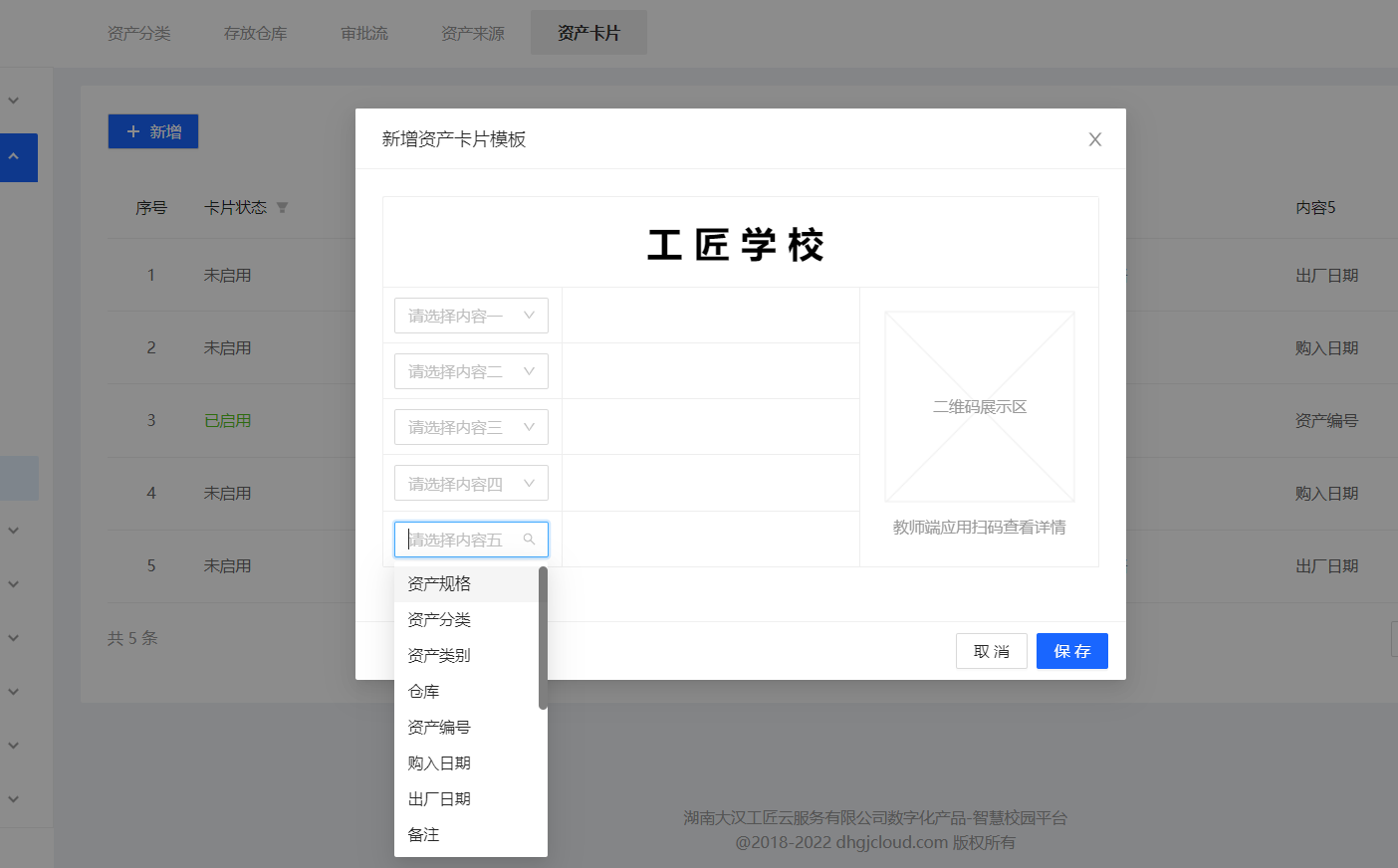Expand the 请选择内容四 dropdown

point(471,482)
